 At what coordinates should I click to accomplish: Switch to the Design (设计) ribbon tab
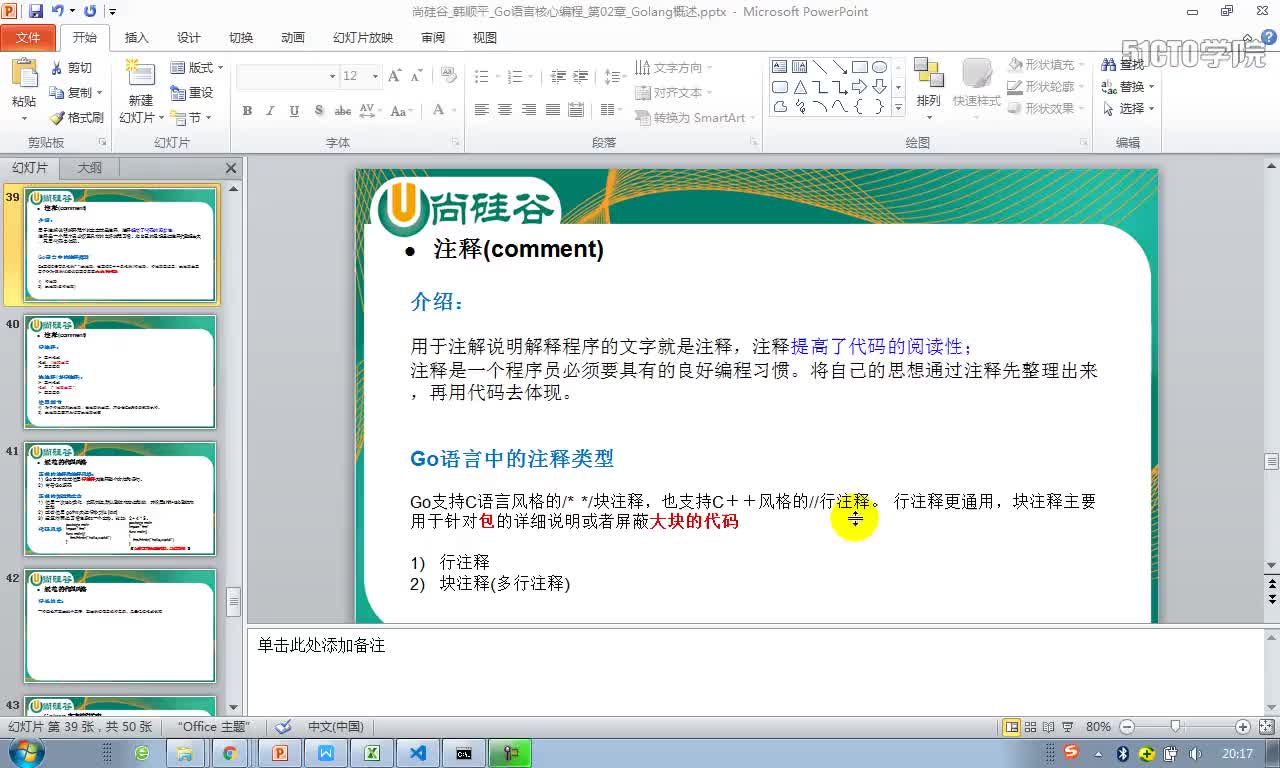188,38
